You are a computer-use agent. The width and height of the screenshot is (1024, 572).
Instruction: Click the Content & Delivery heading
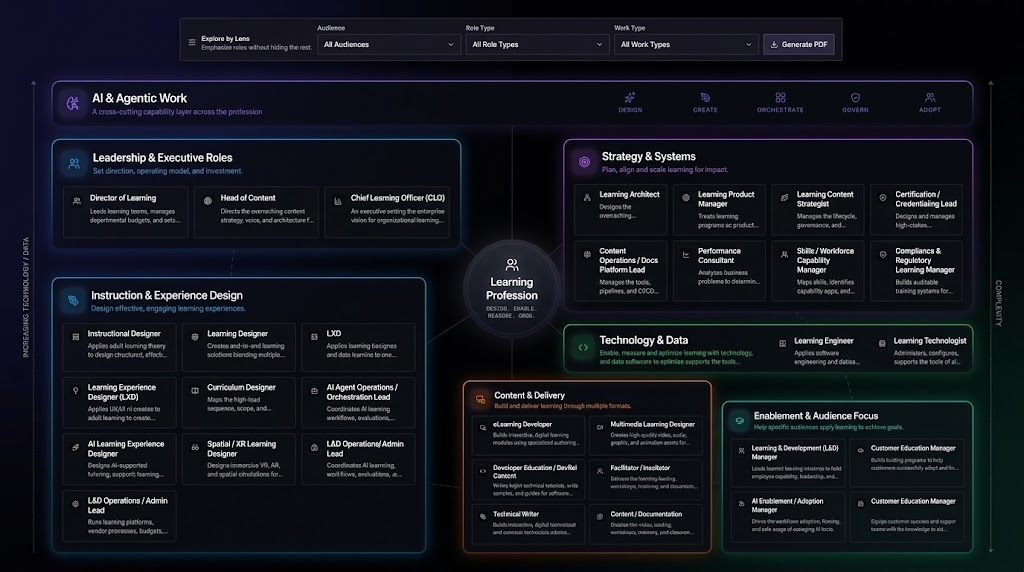530,395
